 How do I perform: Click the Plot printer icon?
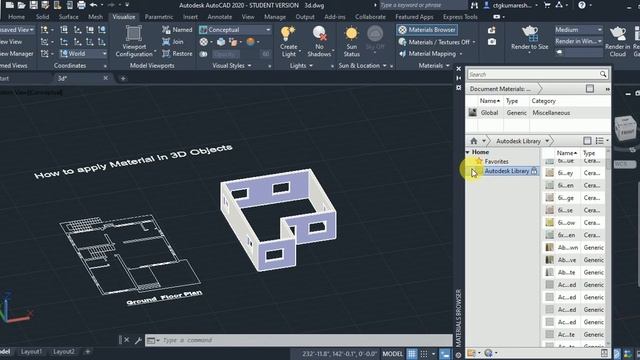(x=81, y=5)
